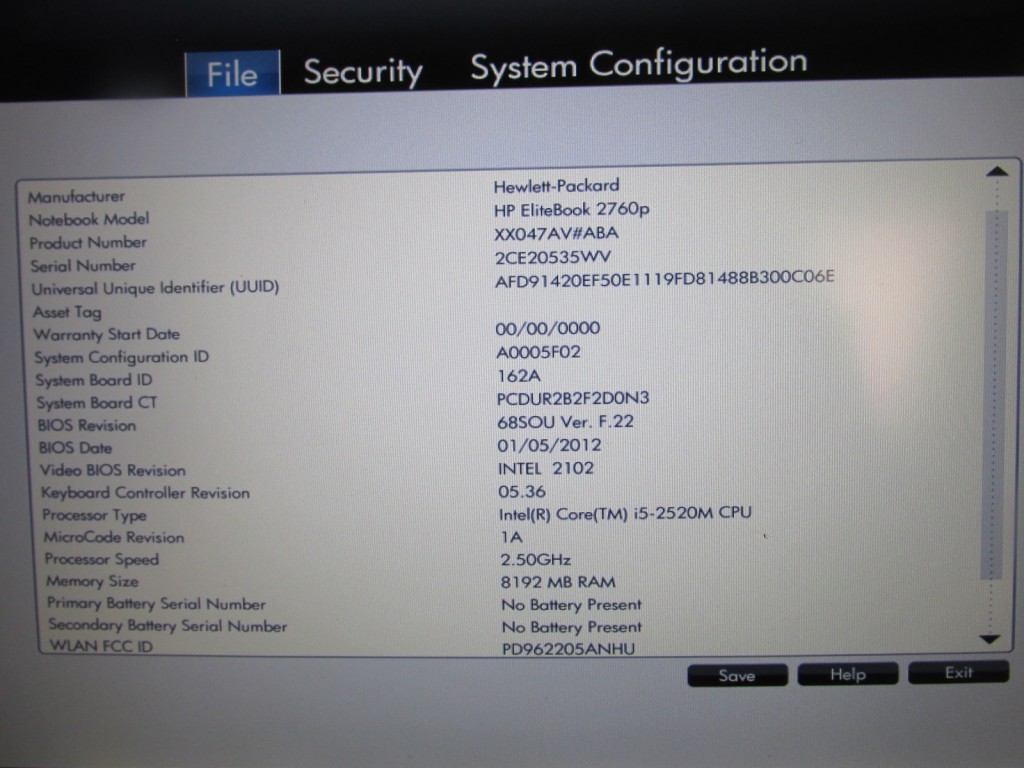Select the Serial Number value 2CE20535WV
The height and width of the screenshot is (768, 1024).
click(553, 257)
